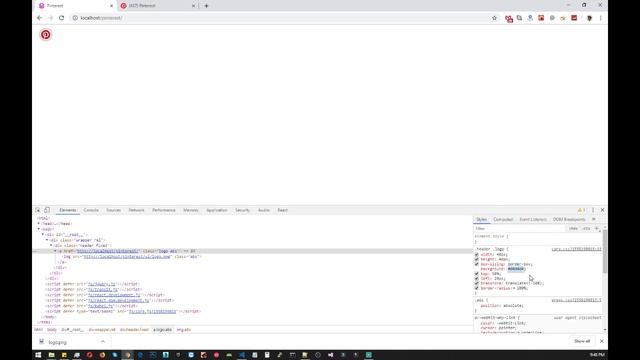The height and width of the screenshot is (360, 640).
Task: Bookmark this page with the star icon
Action: pyautogui.click(x=494, y=18)
